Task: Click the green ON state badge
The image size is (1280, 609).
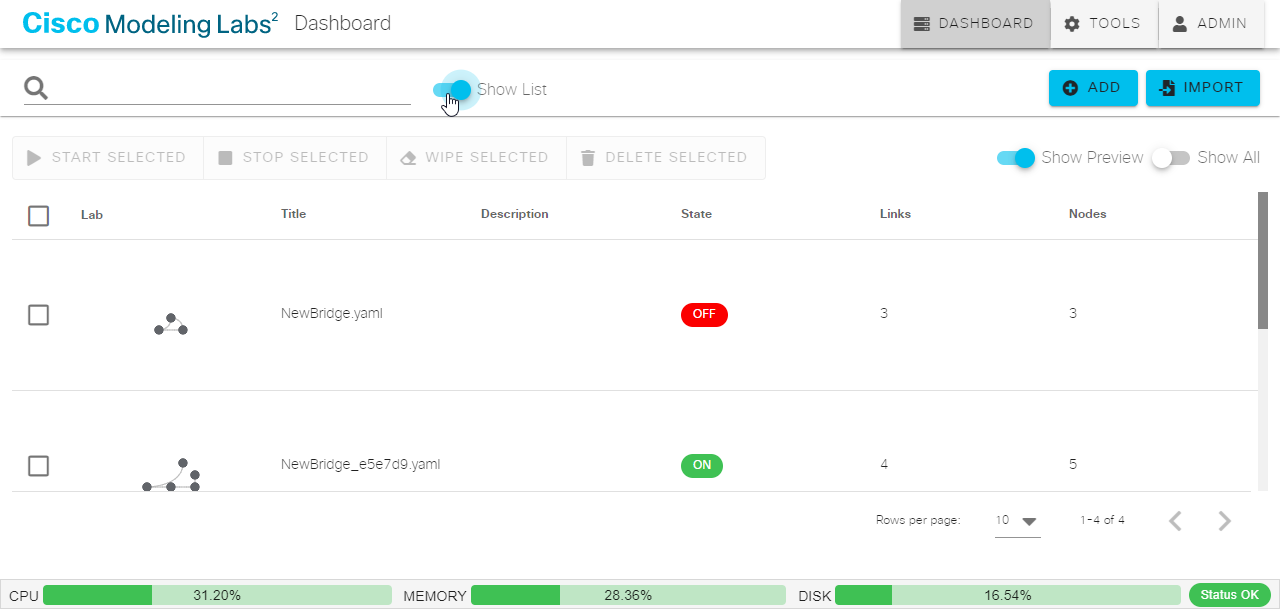Action: (x=702, y=465)
